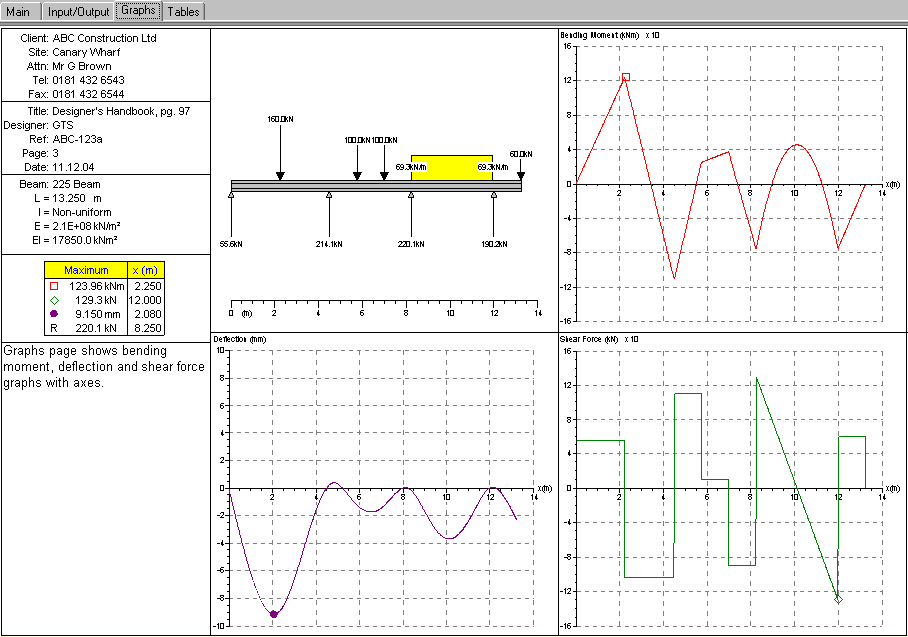This screenshot has height=637, width=908.
Task: Click the green diamond legend icon
Action: pyautogui.click(x=54, y=299)
